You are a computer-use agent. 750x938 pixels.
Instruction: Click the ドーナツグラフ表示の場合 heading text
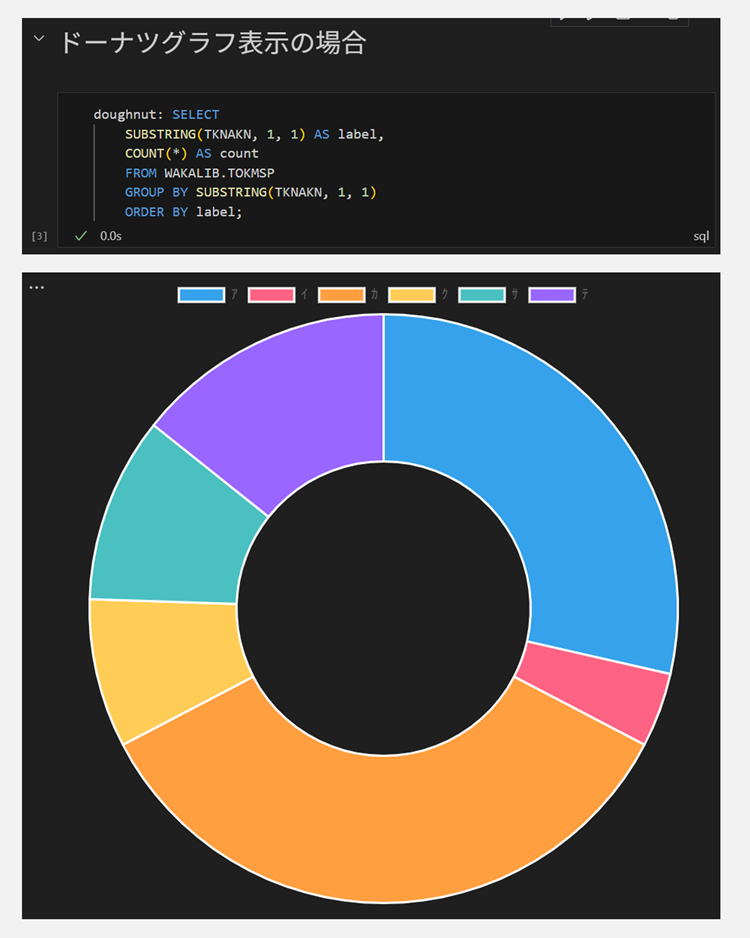point(213,43)
